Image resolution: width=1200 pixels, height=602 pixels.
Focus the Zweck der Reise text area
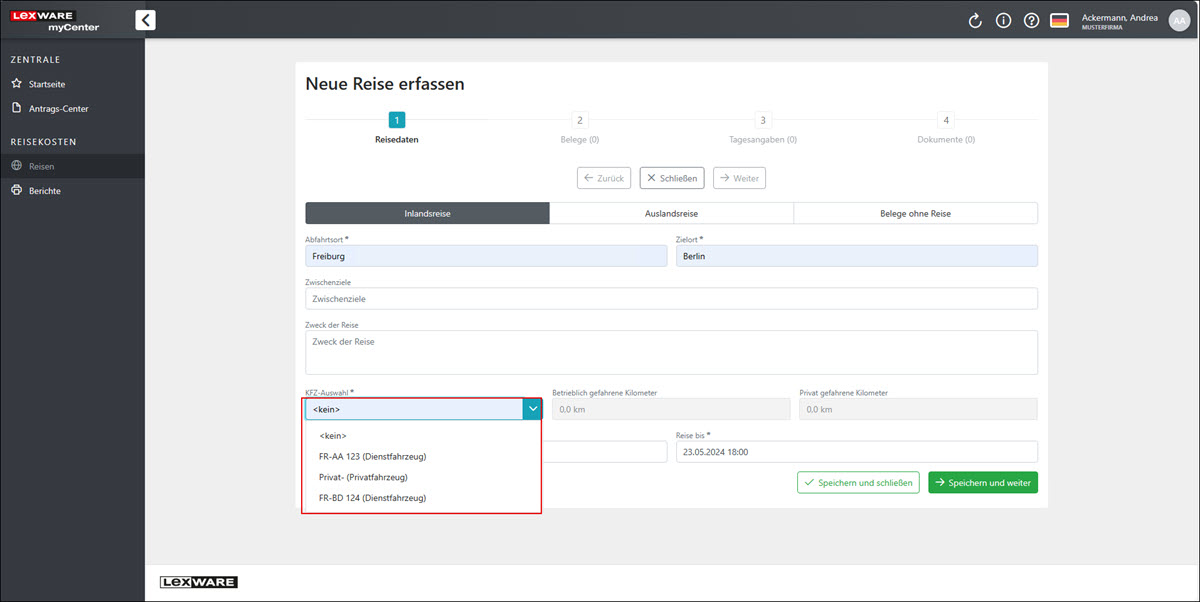671,352
